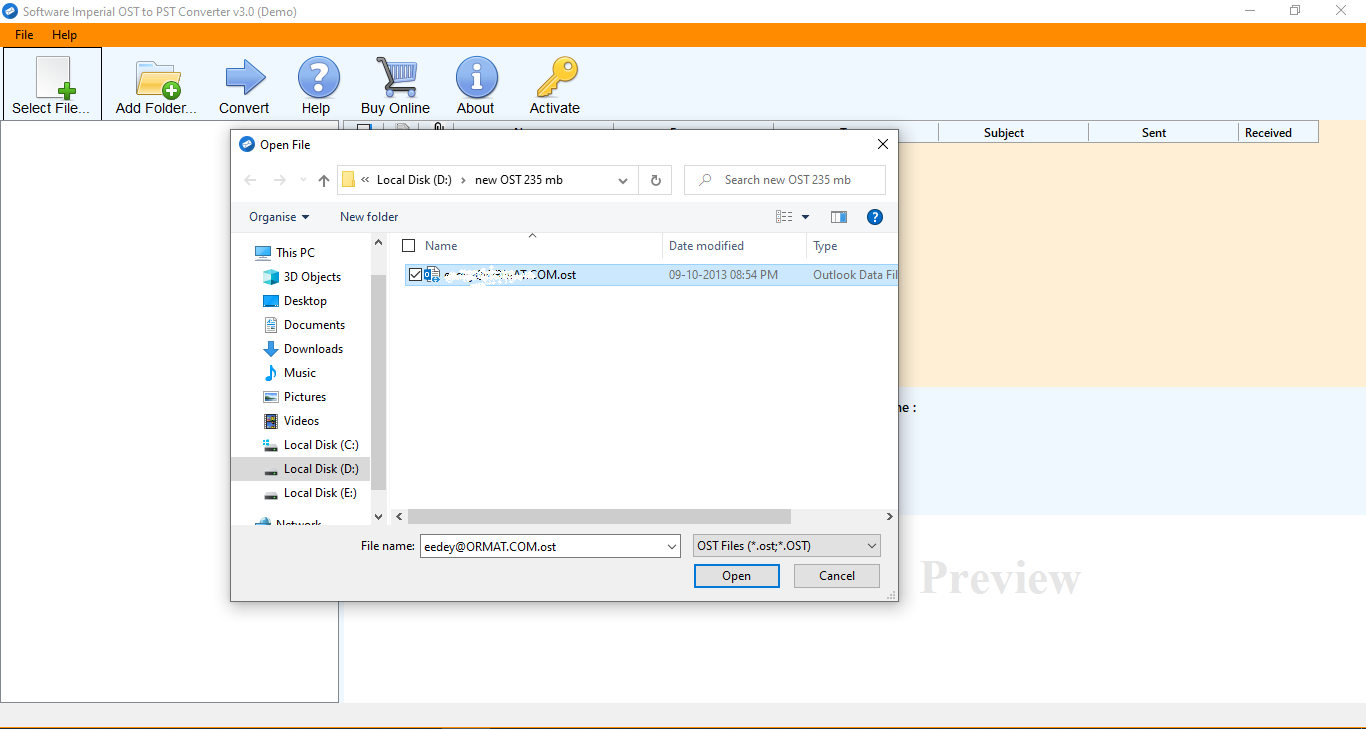
Task: Click Local Disk (D:) in breadcrumb path
Action: click(414, 180)
